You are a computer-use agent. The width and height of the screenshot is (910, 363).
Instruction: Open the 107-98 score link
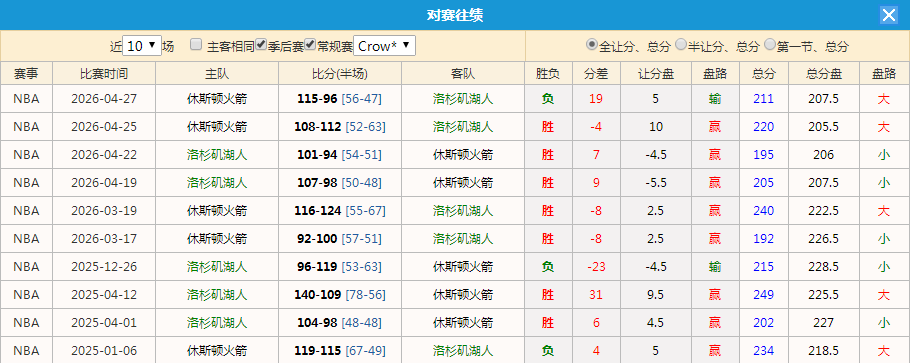point(317,182)
